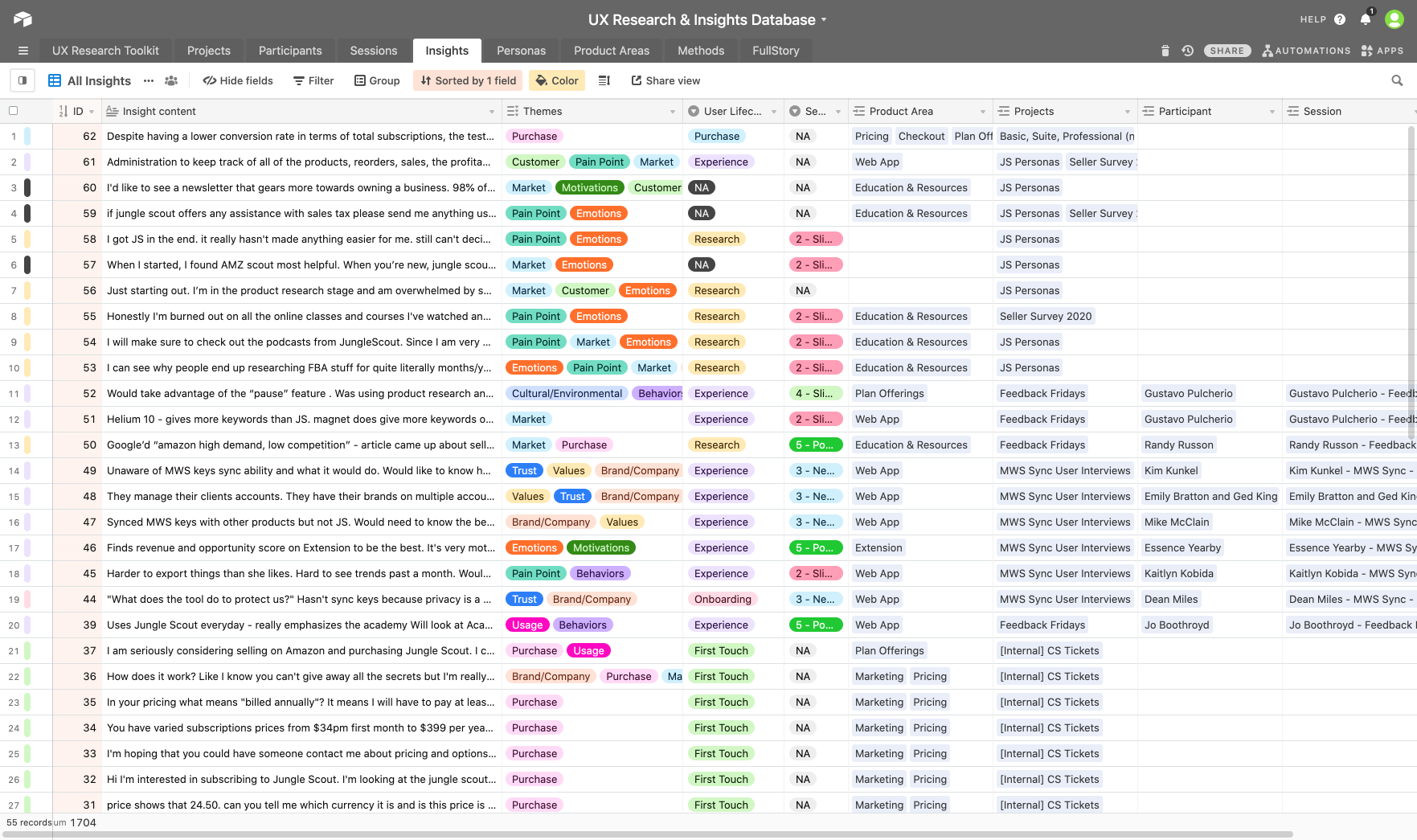Open the Color options
The image size is (1417, 840).
point(557,80)
